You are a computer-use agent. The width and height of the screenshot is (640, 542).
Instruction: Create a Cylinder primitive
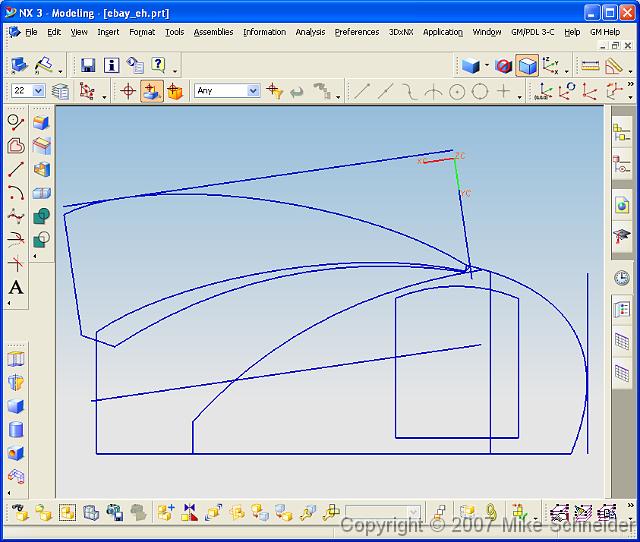coord(16,429)
